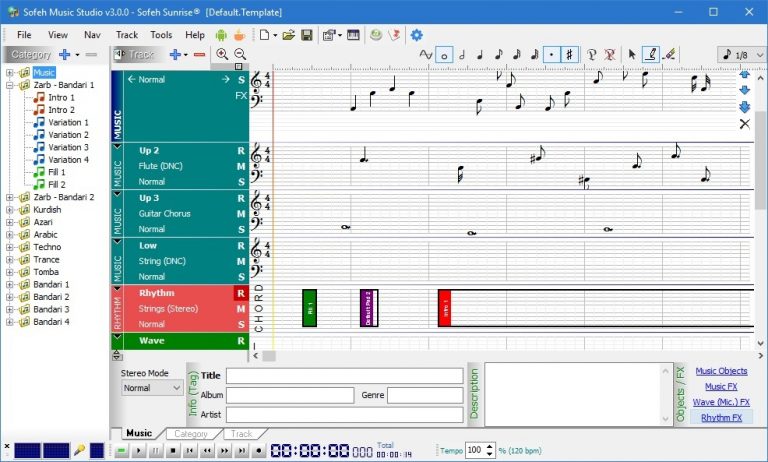Open the 1/8 note length dropdown
The image size is (768, 462).
[x=742, y=54]
